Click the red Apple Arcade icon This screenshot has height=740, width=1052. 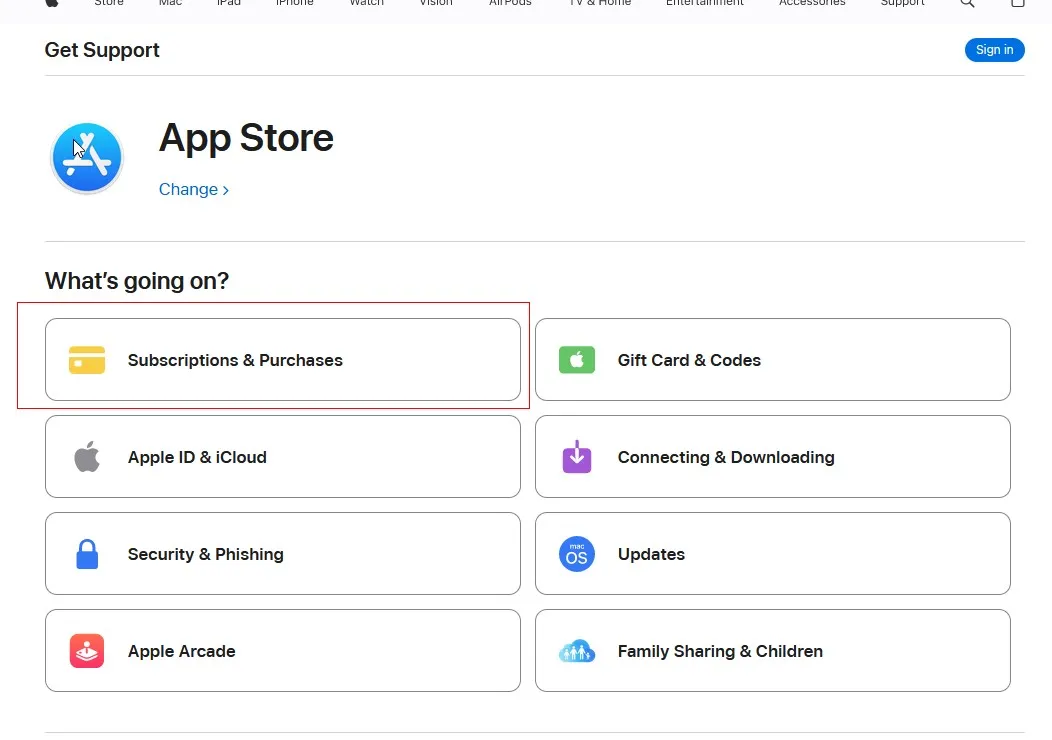pyautogui.click(x=87, y=651)
